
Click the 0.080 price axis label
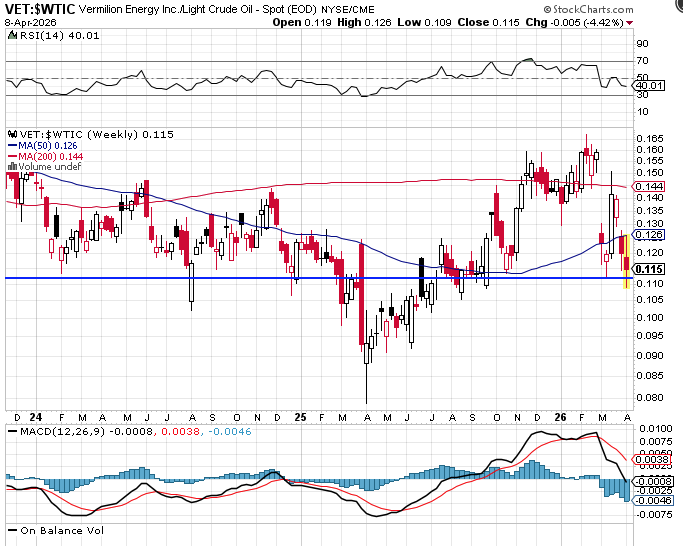650,397
